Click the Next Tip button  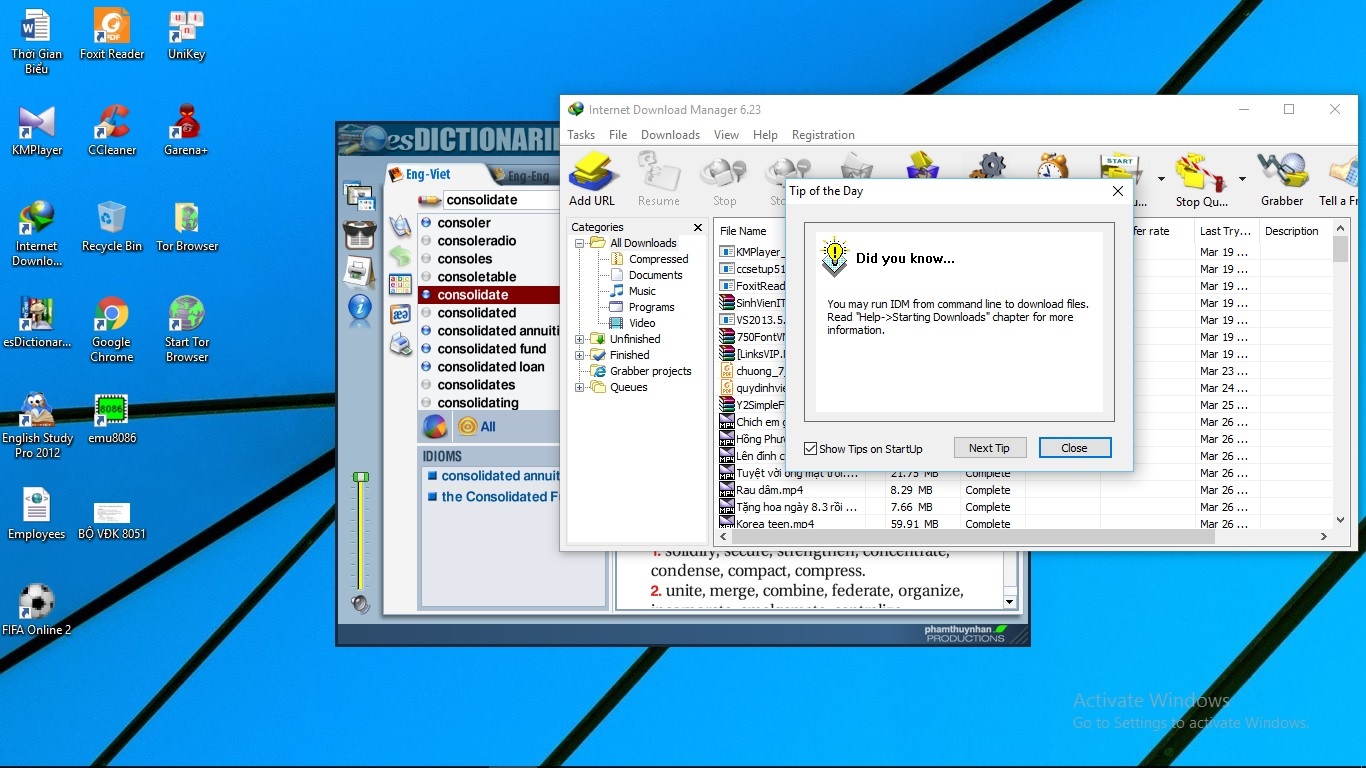(989, 448)
